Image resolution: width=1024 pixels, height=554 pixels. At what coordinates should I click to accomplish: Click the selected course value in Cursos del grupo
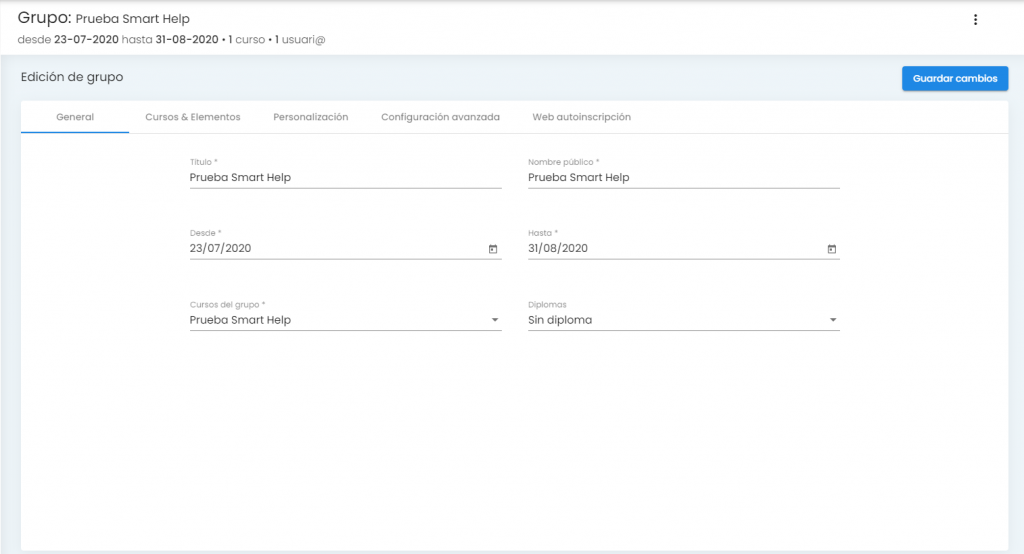pos(240,320)
